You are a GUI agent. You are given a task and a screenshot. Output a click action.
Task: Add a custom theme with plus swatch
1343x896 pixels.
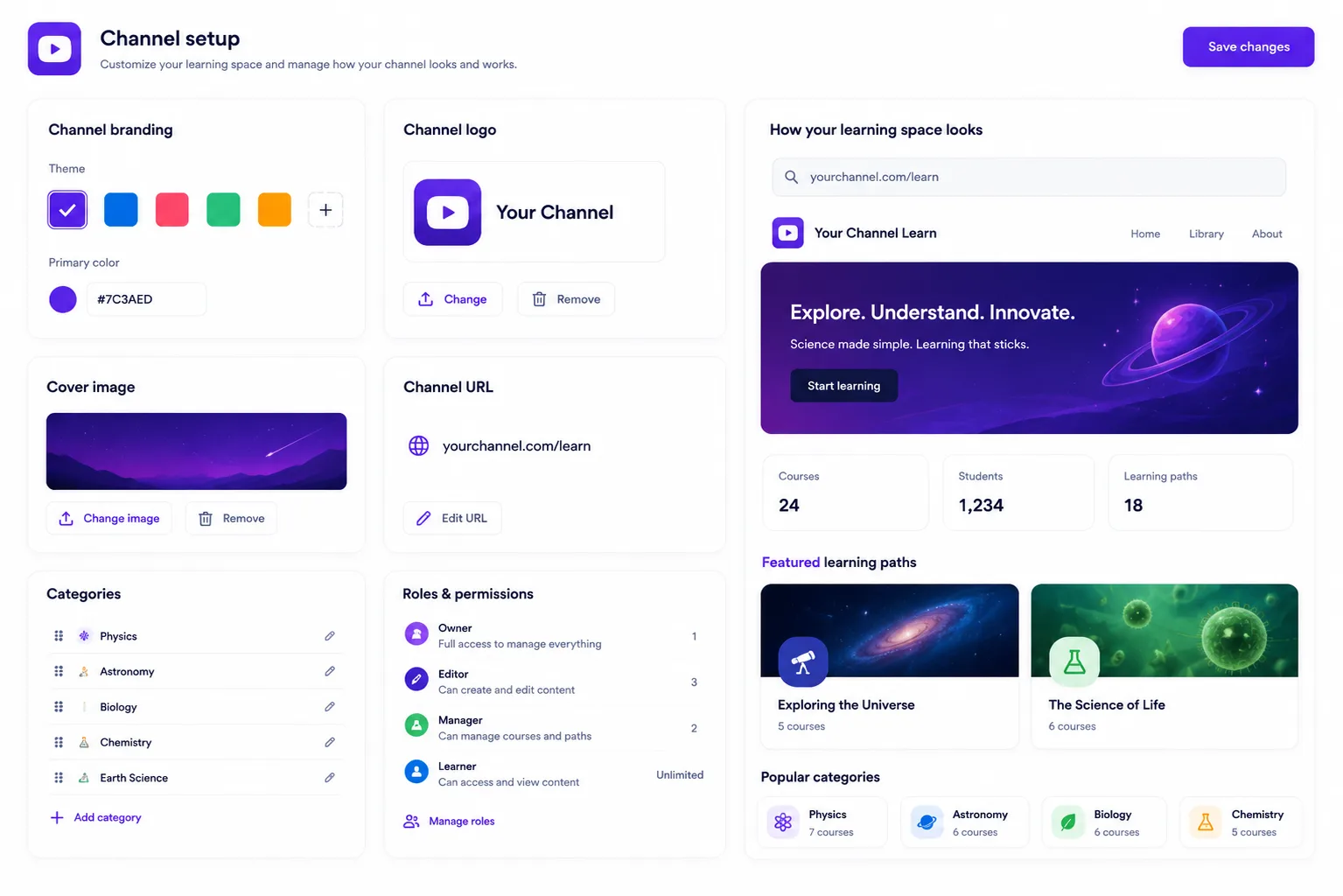325,210
